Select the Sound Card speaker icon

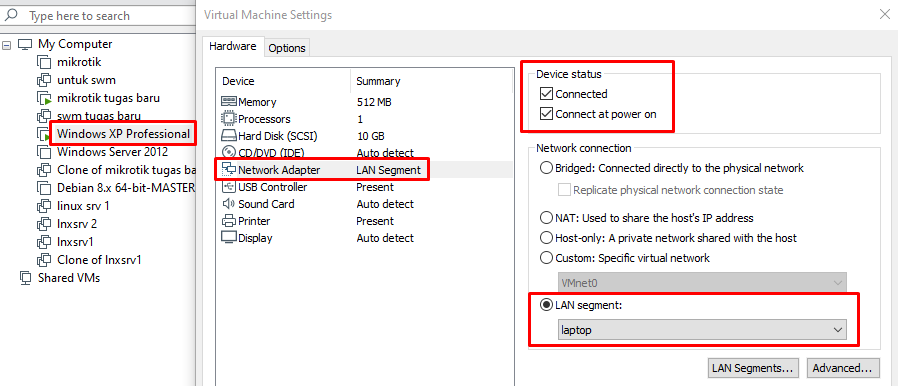[x=229, y=204]
